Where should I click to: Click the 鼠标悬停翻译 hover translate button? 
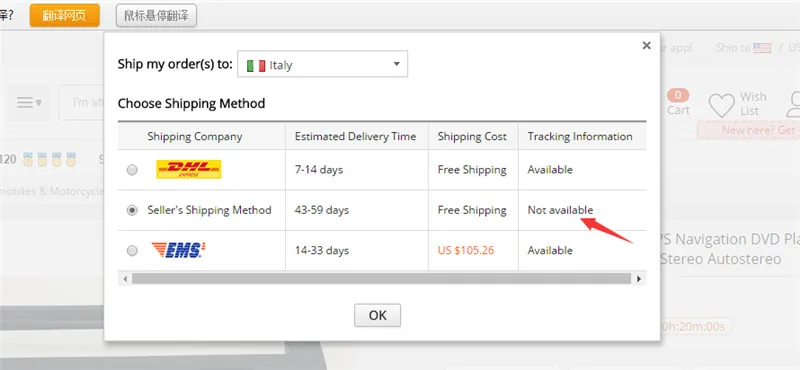click(156, 15)
